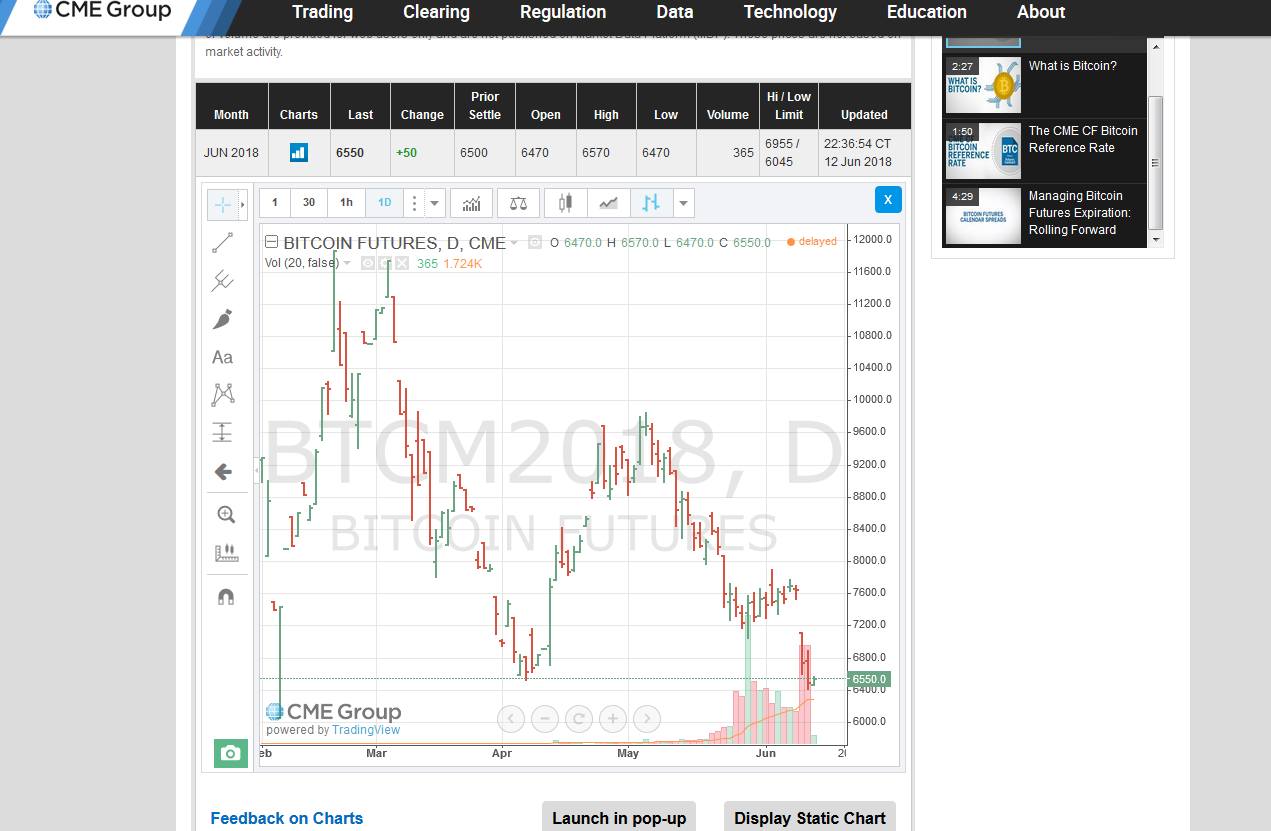Open JUN 2018 row chart icon
The width and height of the screenshot is (1271, 831).
pyautogui.click(x=298, y=152)
